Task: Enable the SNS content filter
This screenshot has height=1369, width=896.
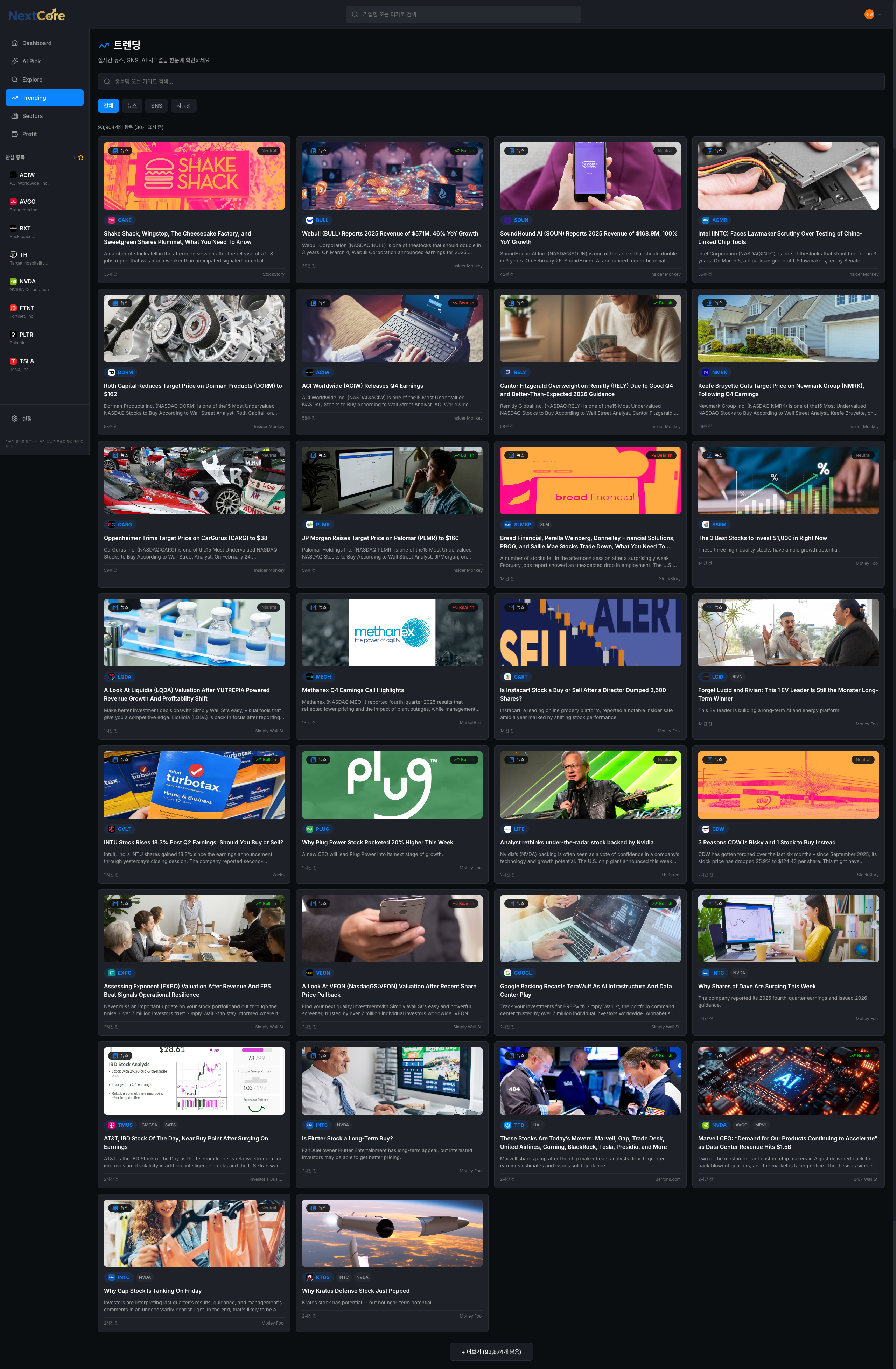Action: point(156,105)
